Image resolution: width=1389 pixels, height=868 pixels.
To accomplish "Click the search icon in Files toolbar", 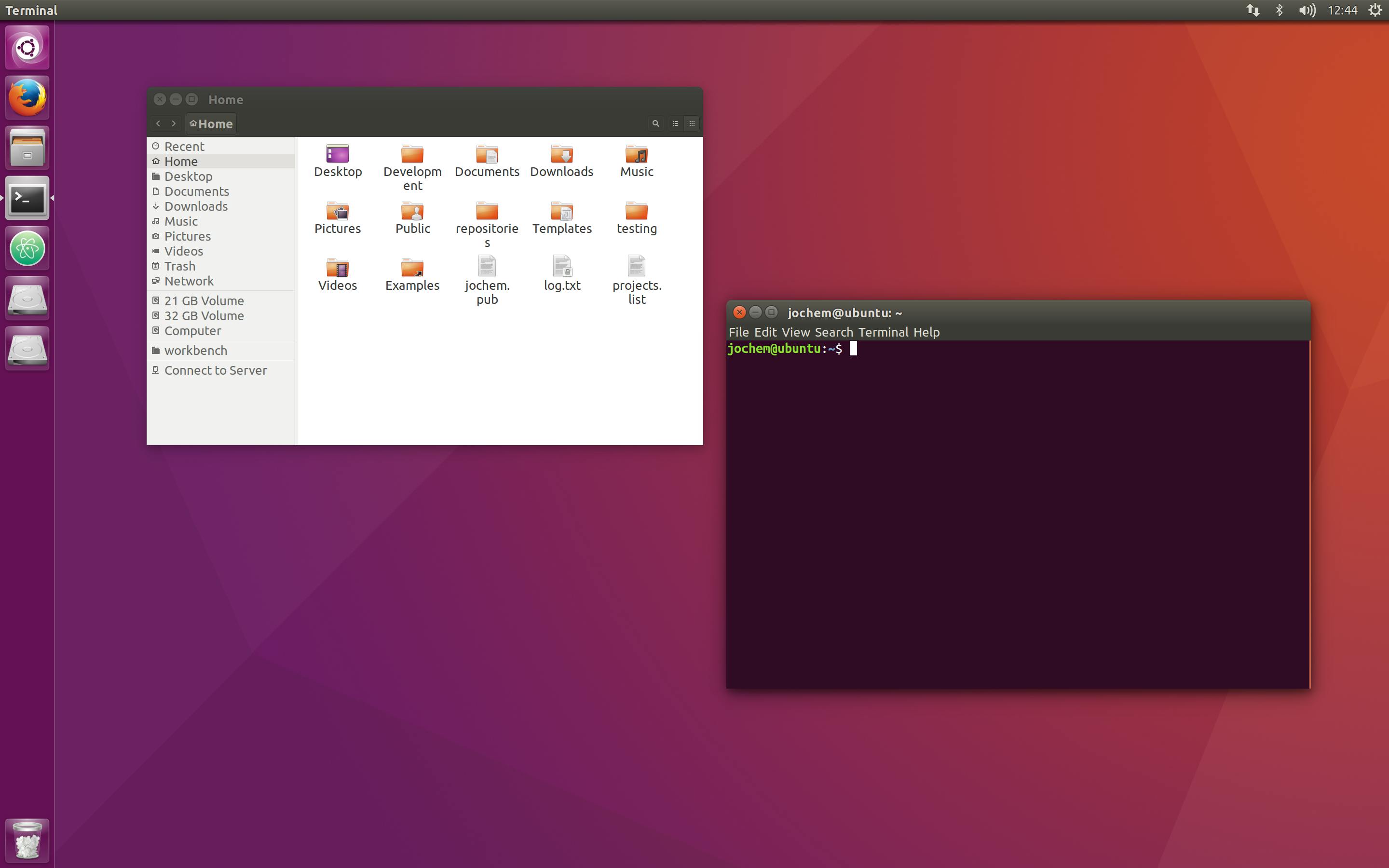I will click(x=655, y=123).
